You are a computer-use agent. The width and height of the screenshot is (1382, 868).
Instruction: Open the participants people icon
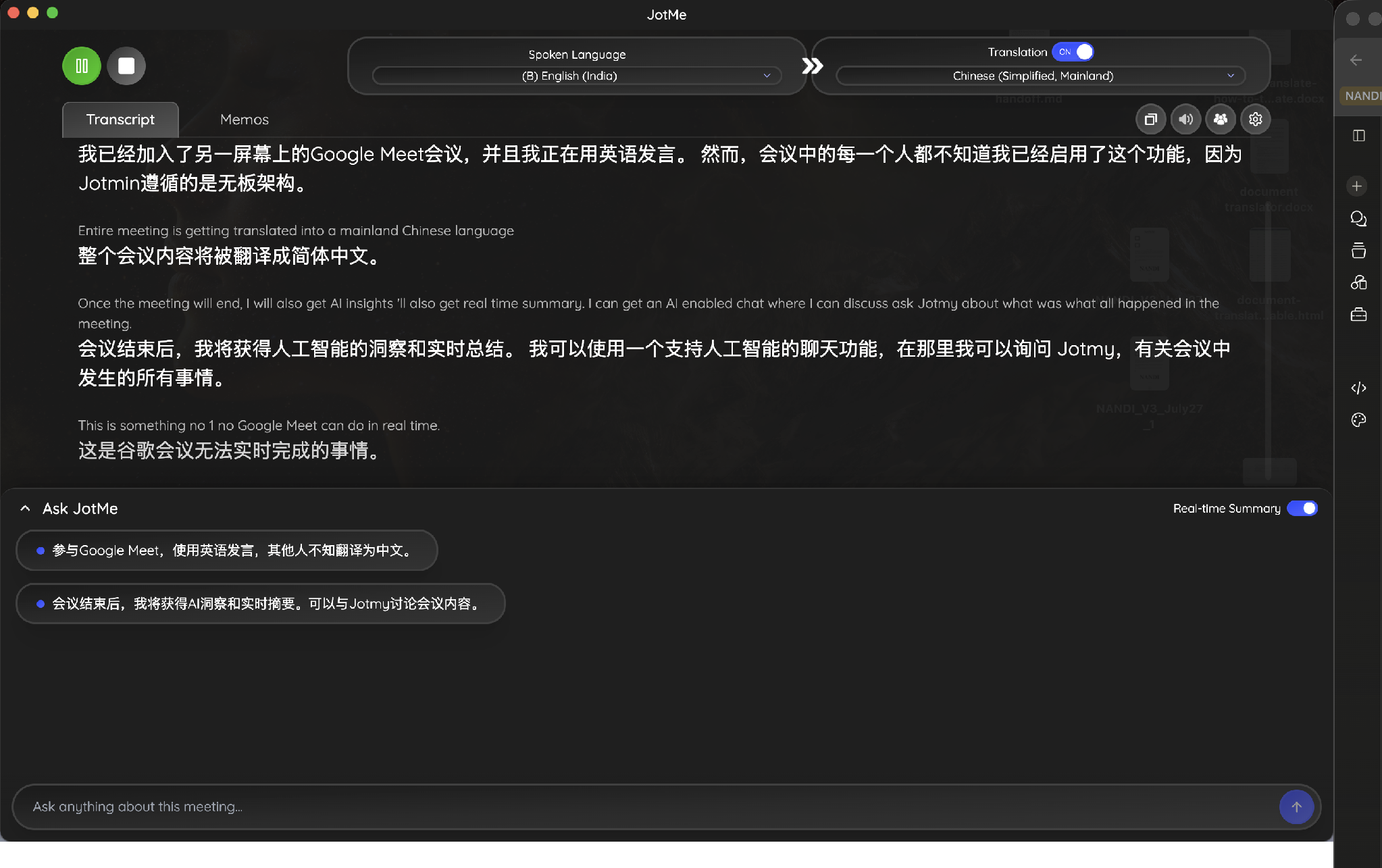point(1221,120)
